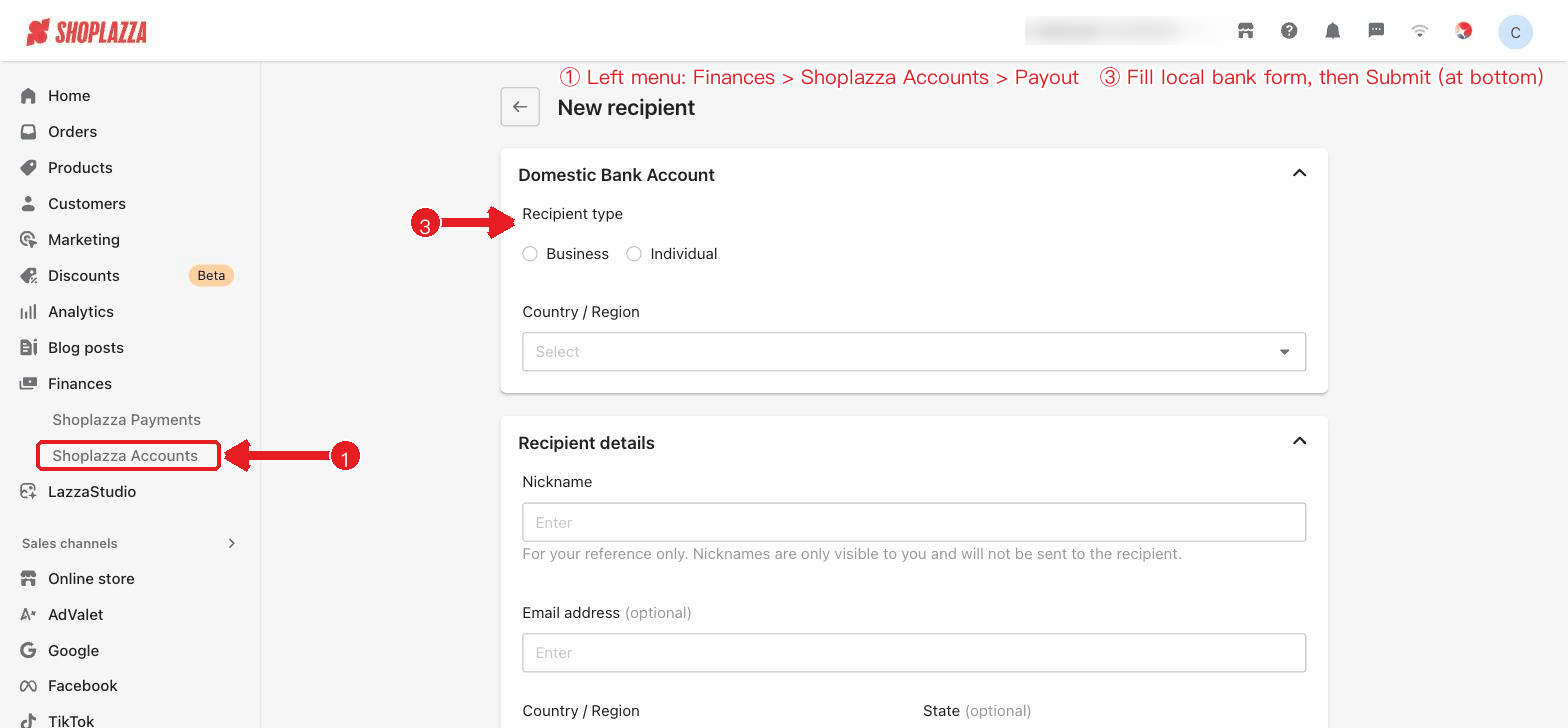Select the Individual recipient type
Image resolution: width=1568 pixels, height=728 pixels.
click(x=672, y=254)
